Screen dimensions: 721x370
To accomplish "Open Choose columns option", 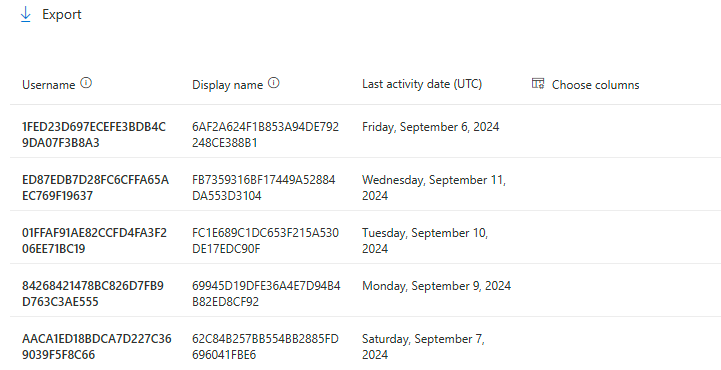I will [595, 85].
